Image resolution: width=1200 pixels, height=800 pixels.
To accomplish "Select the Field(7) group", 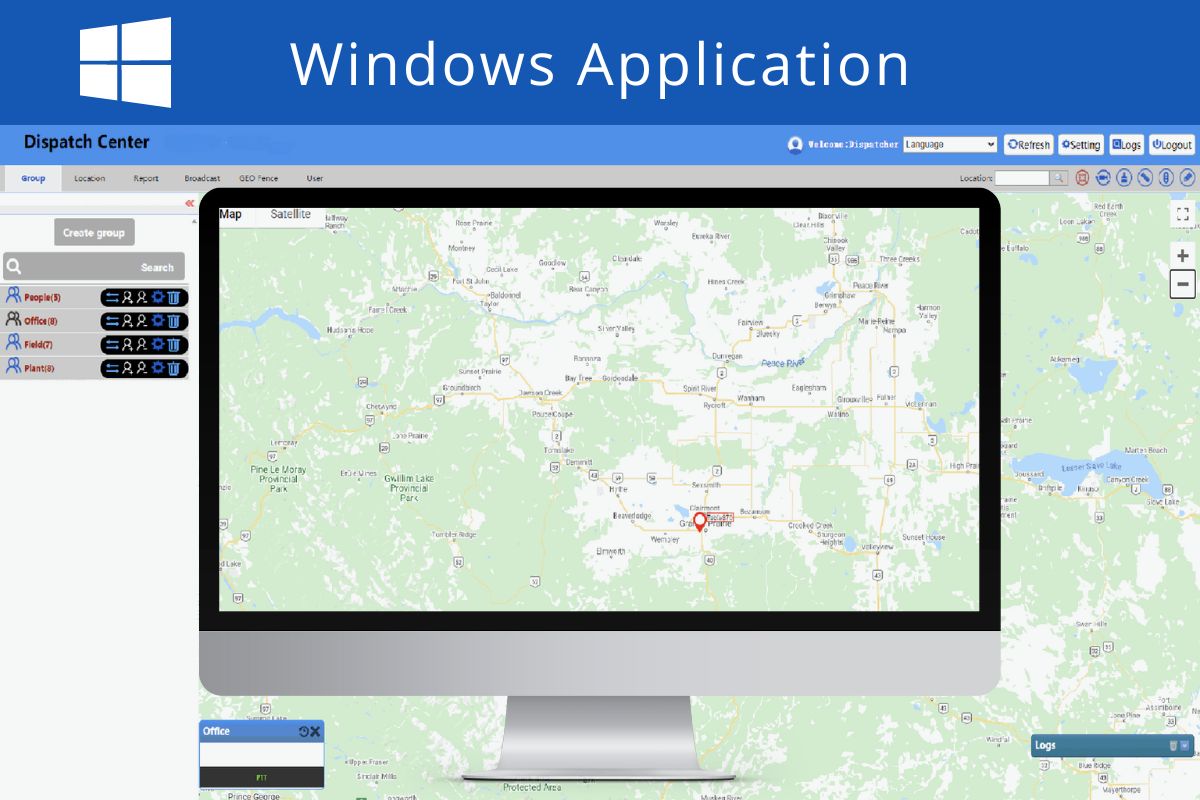I will click(x=38, y=345).
